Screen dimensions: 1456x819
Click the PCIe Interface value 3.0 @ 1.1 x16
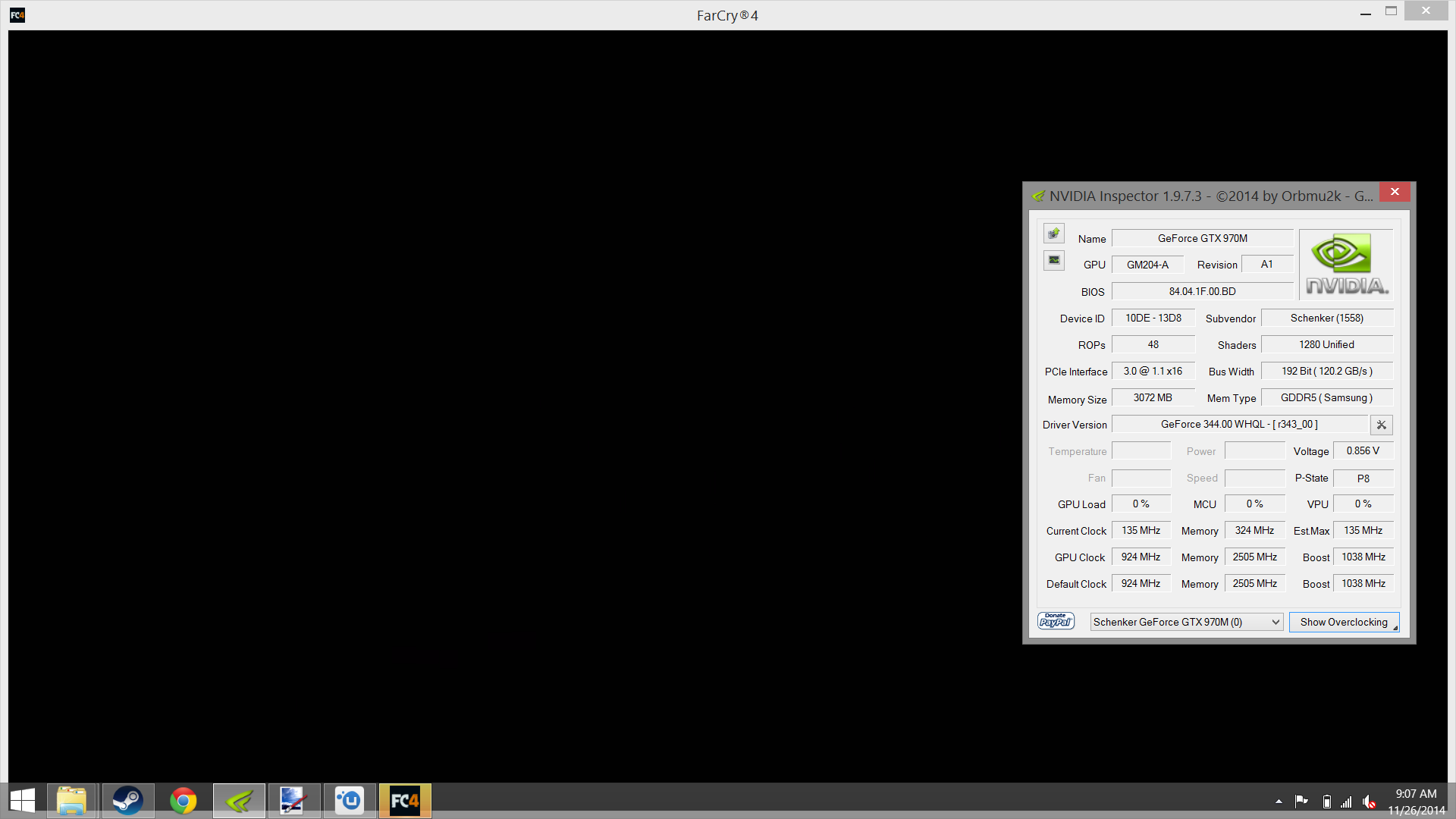pos(1153,371)
